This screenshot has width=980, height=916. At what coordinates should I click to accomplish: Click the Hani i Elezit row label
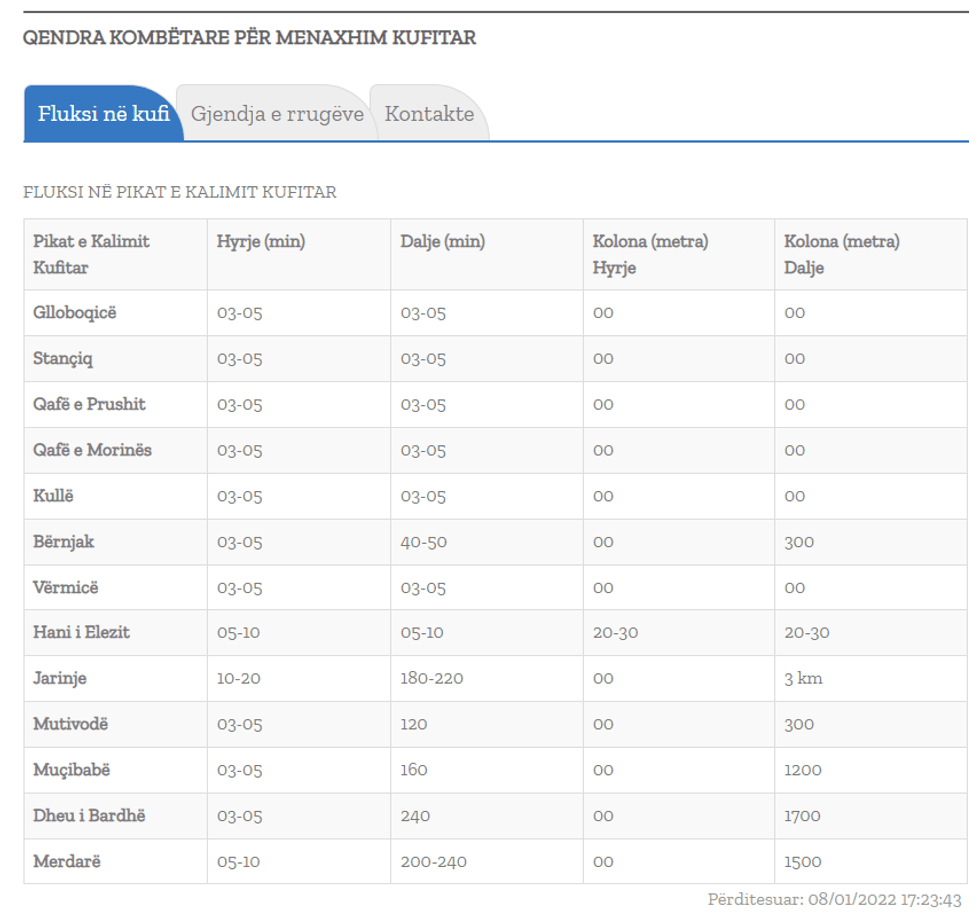click(81, 633)
